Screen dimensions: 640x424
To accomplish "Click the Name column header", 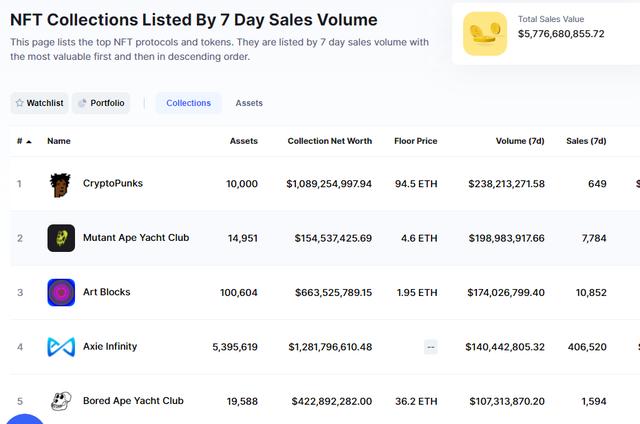I will click(x=59, y=141).
